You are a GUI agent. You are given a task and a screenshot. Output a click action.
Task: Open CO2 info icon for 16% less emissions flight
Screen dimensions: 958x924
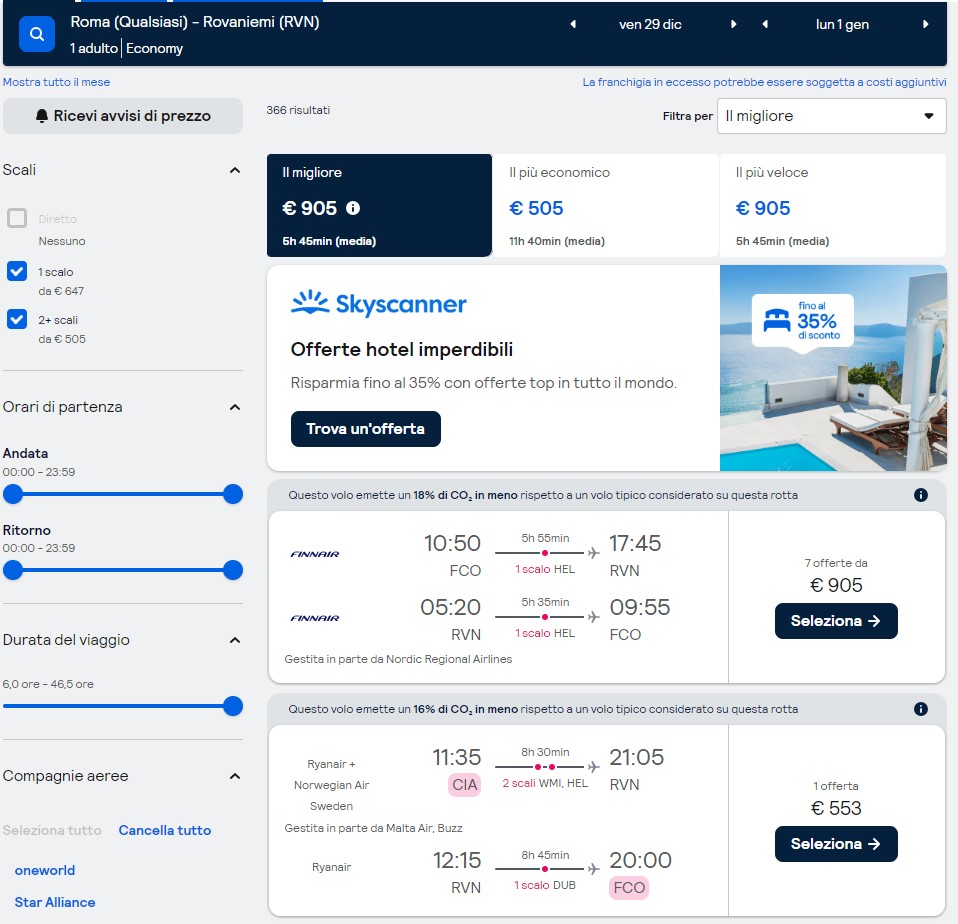921,709
